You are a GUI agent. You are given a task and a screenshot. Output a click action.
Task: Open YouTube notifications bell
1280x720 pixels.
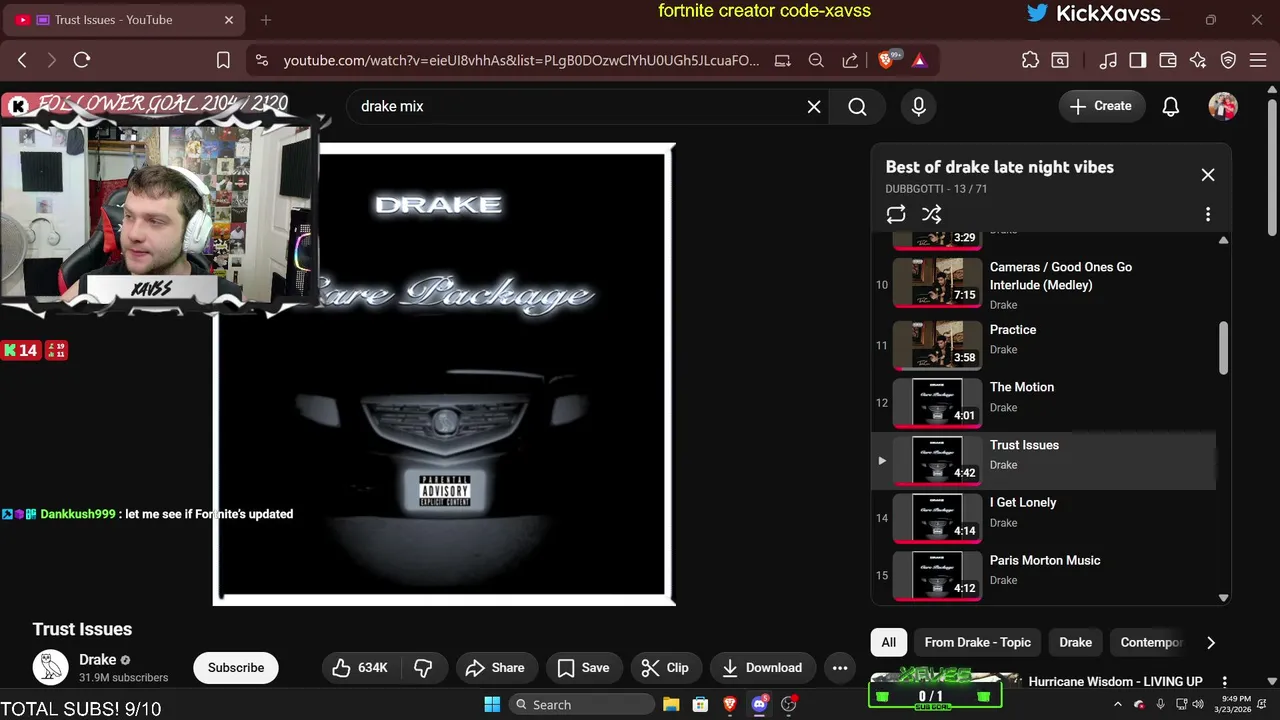click(x=1171, y=106)
